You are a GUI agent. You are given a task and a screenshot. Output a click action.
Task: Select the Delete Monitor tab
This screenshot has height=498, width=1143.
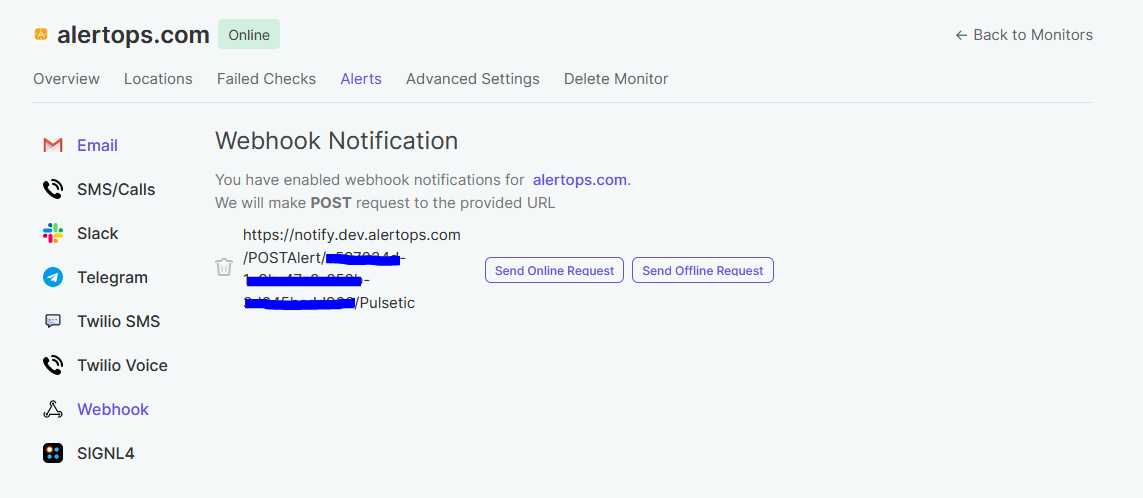(x=616, y=79)
